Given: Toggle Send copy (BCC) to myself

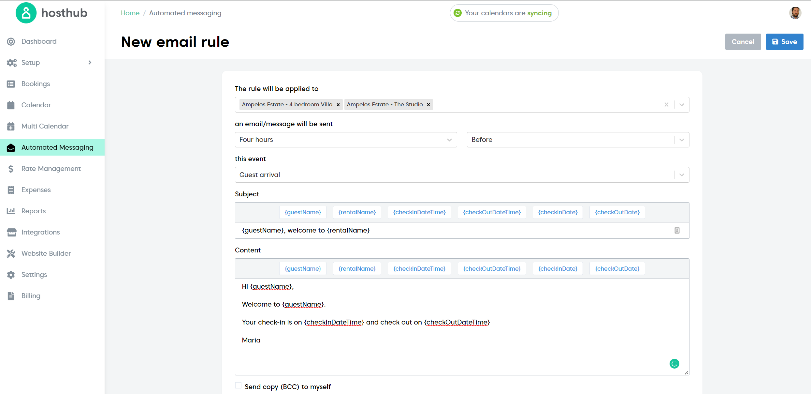Looking at the screenshot, I should [238, 386].
